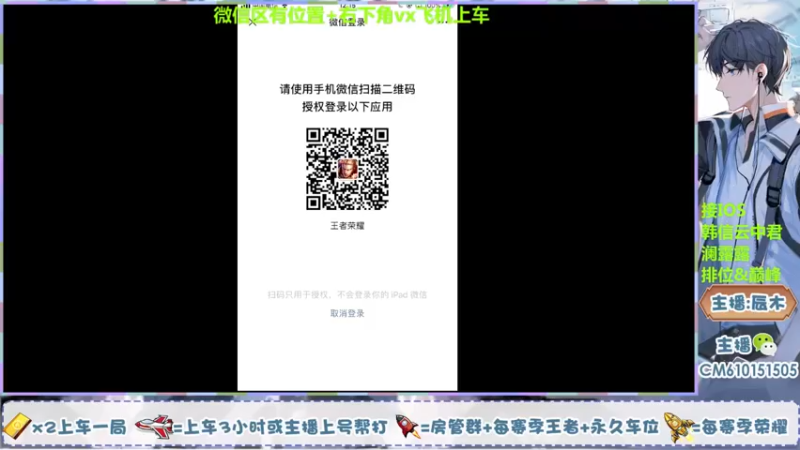Click the gold bar gift icon

[17, 426]
